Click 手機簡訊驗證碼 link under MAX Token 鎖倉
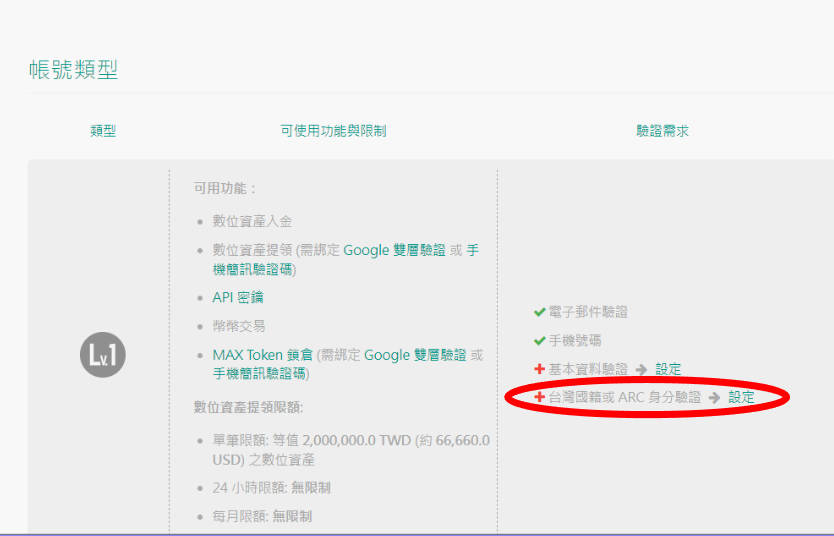834x536 pixels. 259,373
